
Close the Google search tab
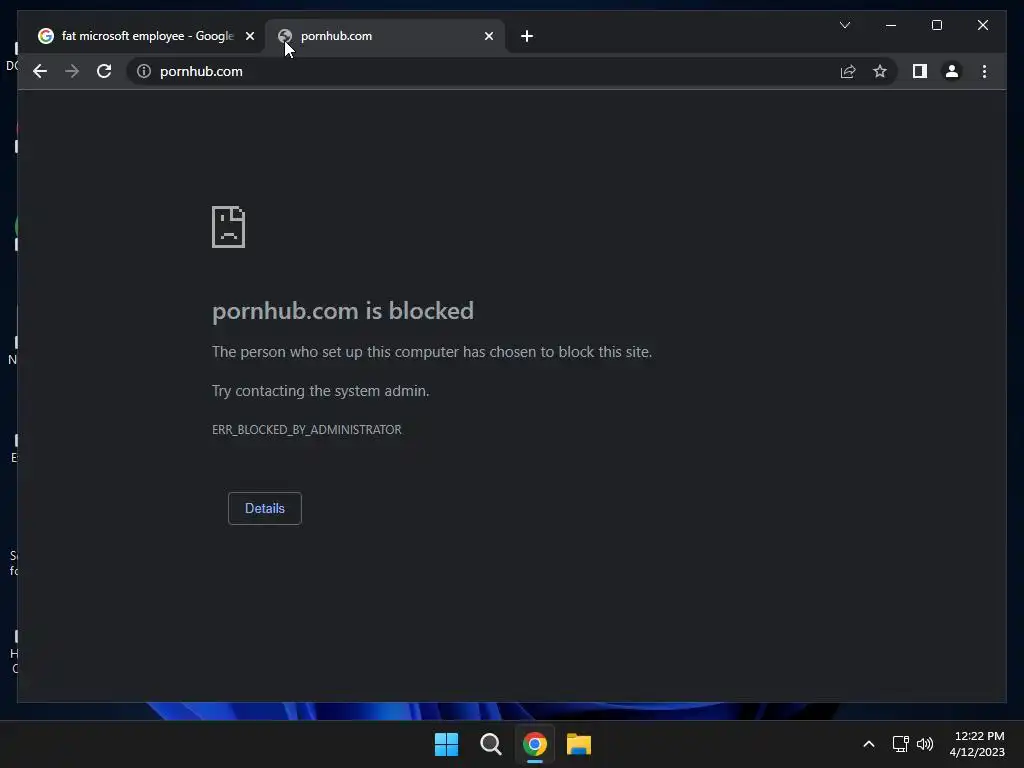click(x=249, y=36)
